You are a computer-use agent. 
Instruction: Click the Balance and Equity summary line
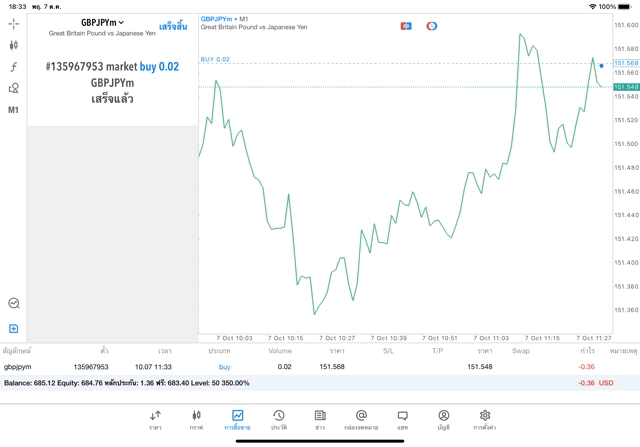127,383
